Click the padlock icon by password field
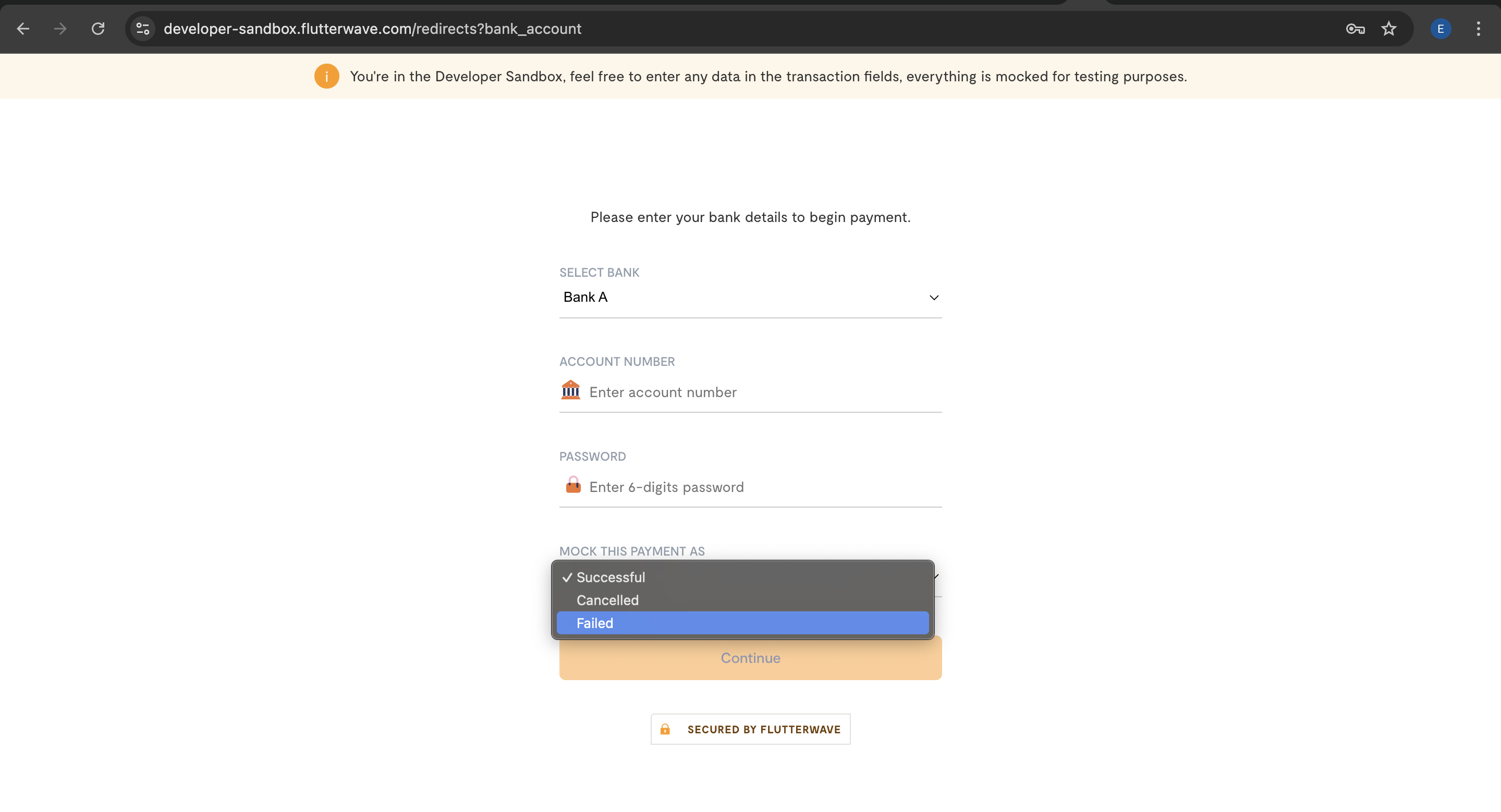 point(573,485)
